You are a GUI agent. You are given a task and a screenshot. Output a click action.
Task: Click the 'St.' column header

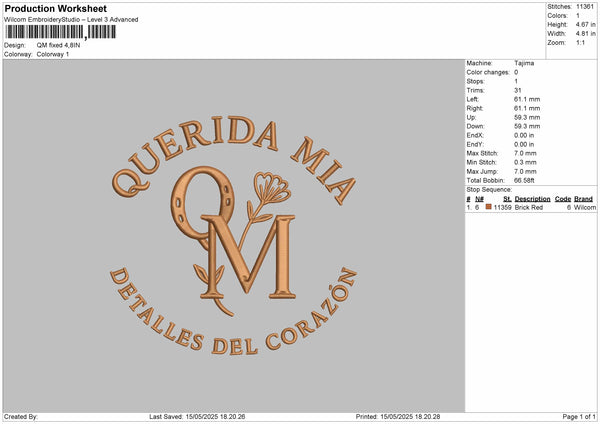coord(507,199)
